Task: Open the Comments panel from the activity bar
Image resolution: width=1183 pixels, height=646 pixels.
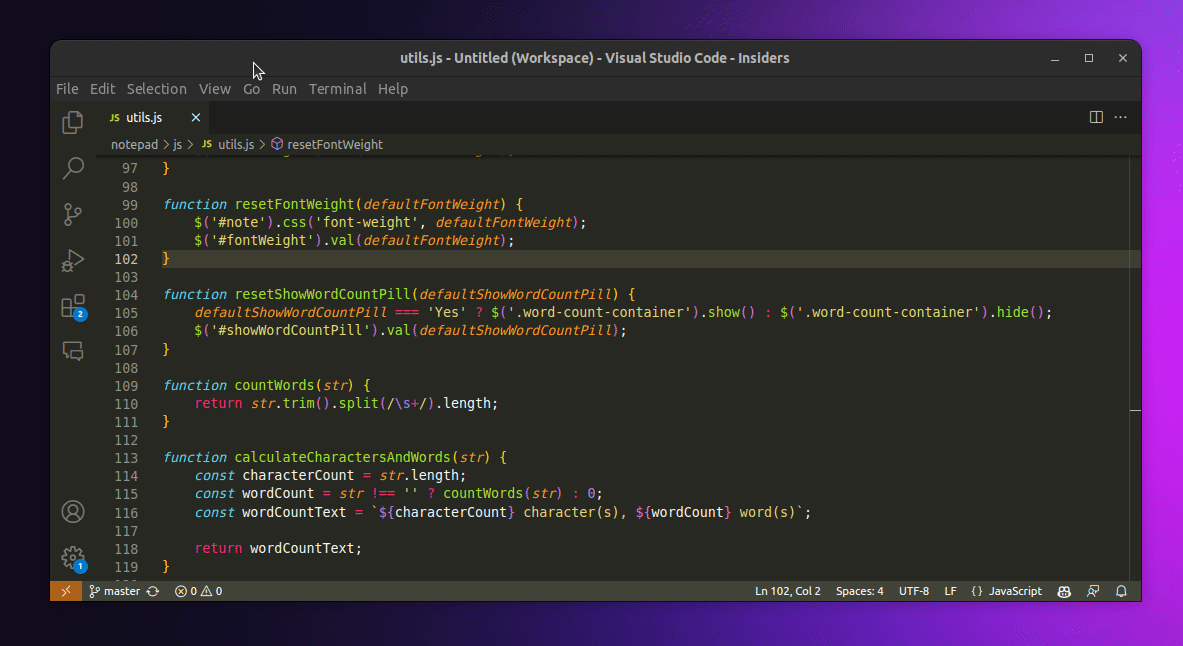Action: pyautogui.click(x=72, y=351)
